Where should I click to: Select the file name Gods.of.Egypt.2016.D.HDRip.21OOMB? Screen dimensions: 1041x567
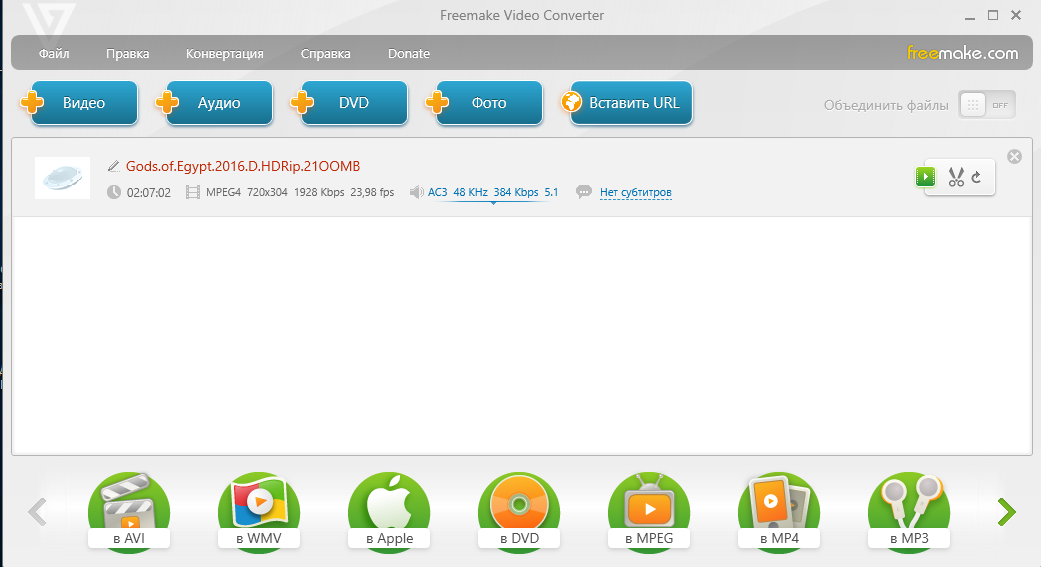click(243, 166)
